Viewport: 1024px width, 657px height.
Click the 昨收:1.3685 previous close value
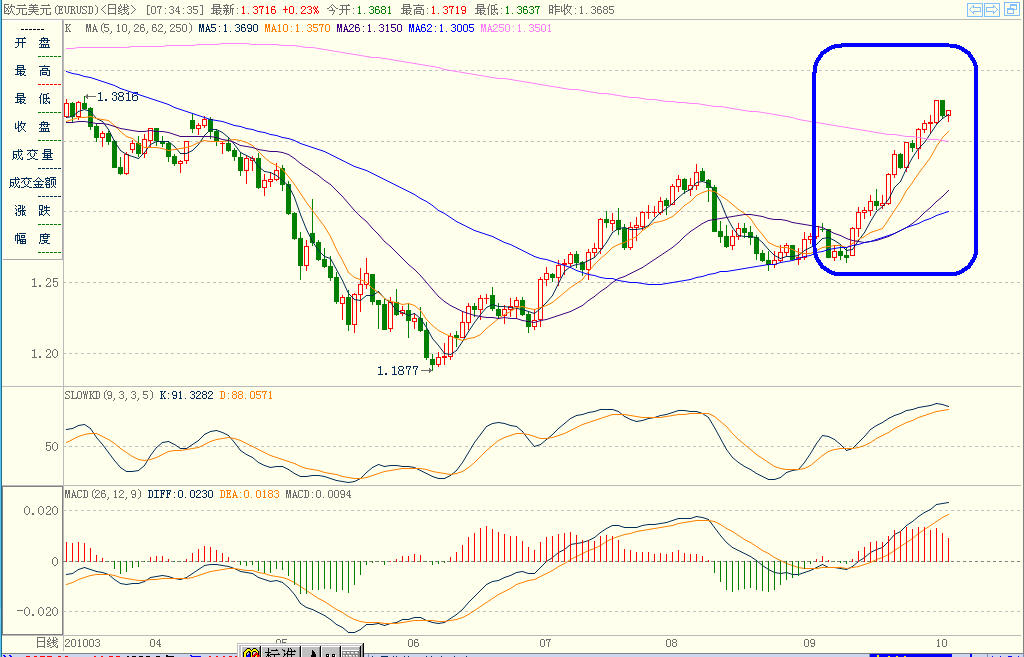(582, 10)
